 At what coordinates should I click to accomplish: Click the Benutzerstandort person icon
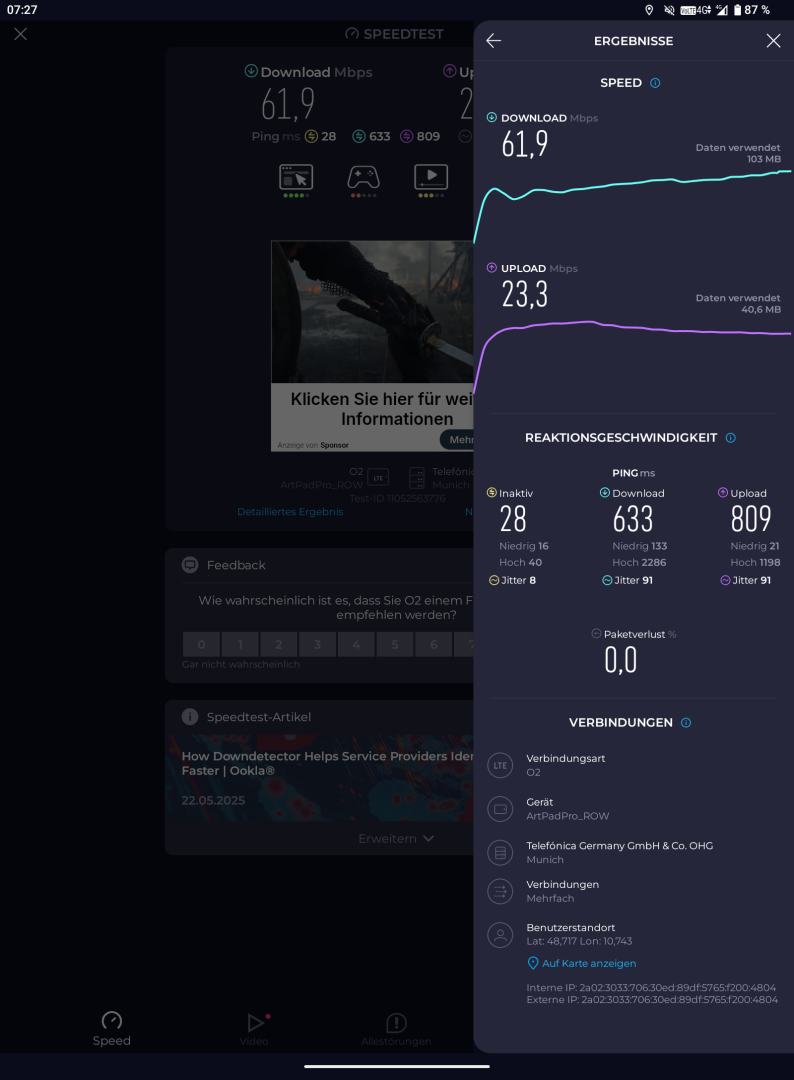click(x=500, y=935)
